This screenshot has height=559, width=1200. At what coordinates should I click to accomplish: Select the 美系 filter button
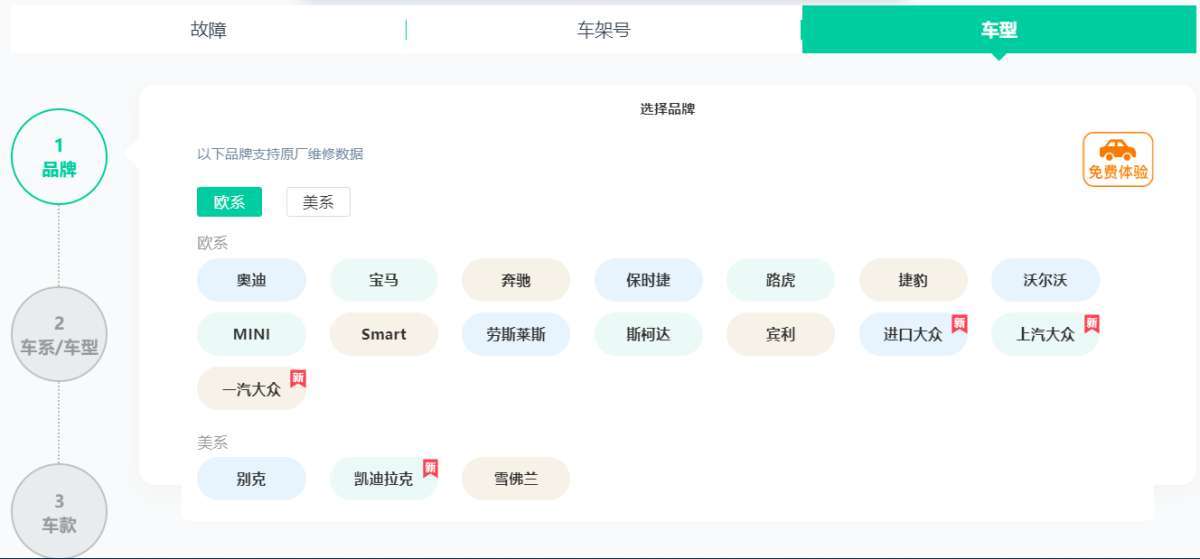coord(318,201)
